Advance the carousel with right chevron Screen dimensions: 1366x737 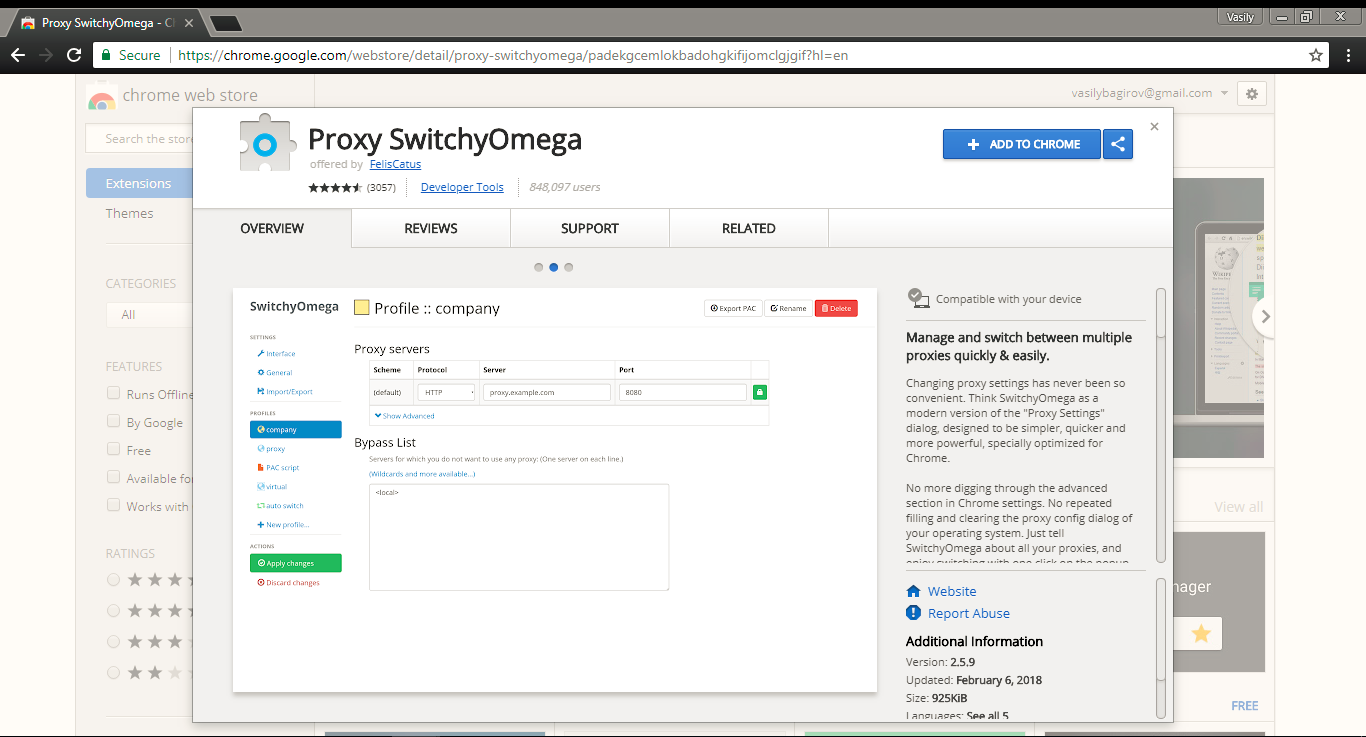coord(1265,316)
